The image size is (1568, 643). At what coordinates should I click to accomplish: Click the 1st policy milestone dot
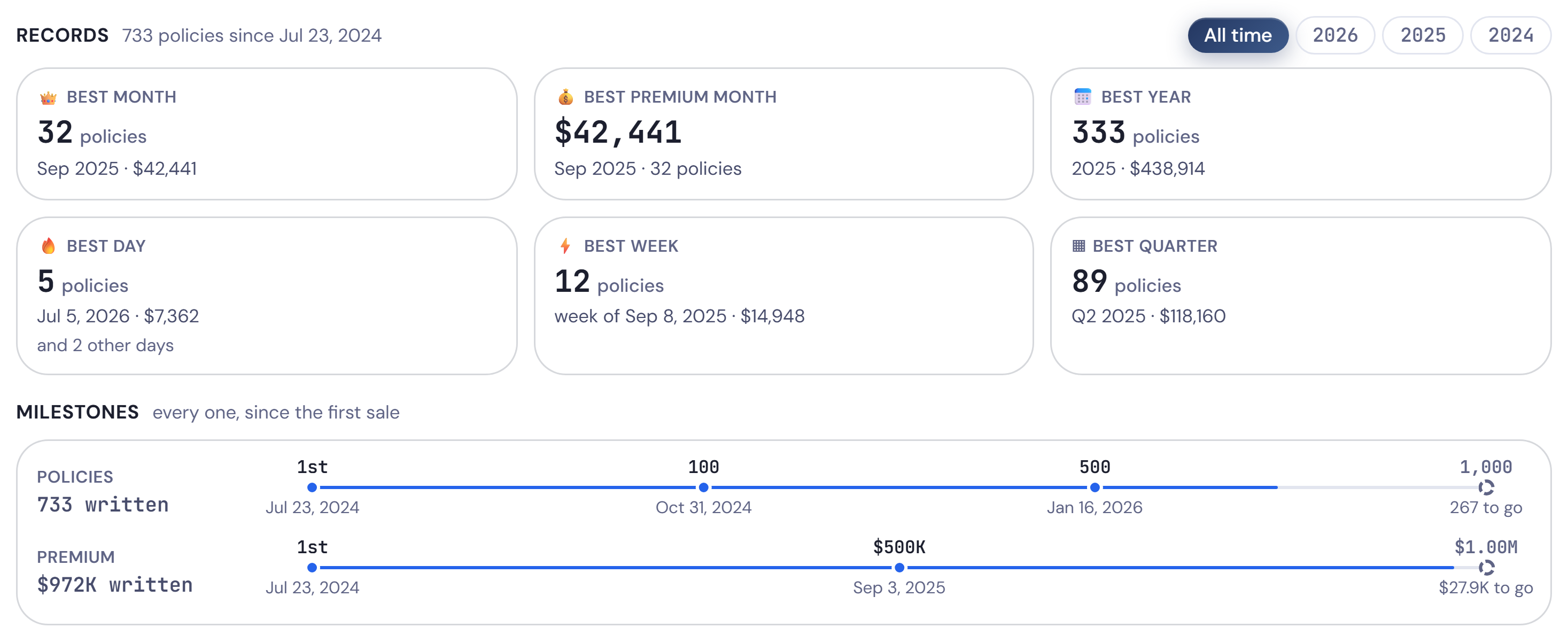tap(312, 488)
